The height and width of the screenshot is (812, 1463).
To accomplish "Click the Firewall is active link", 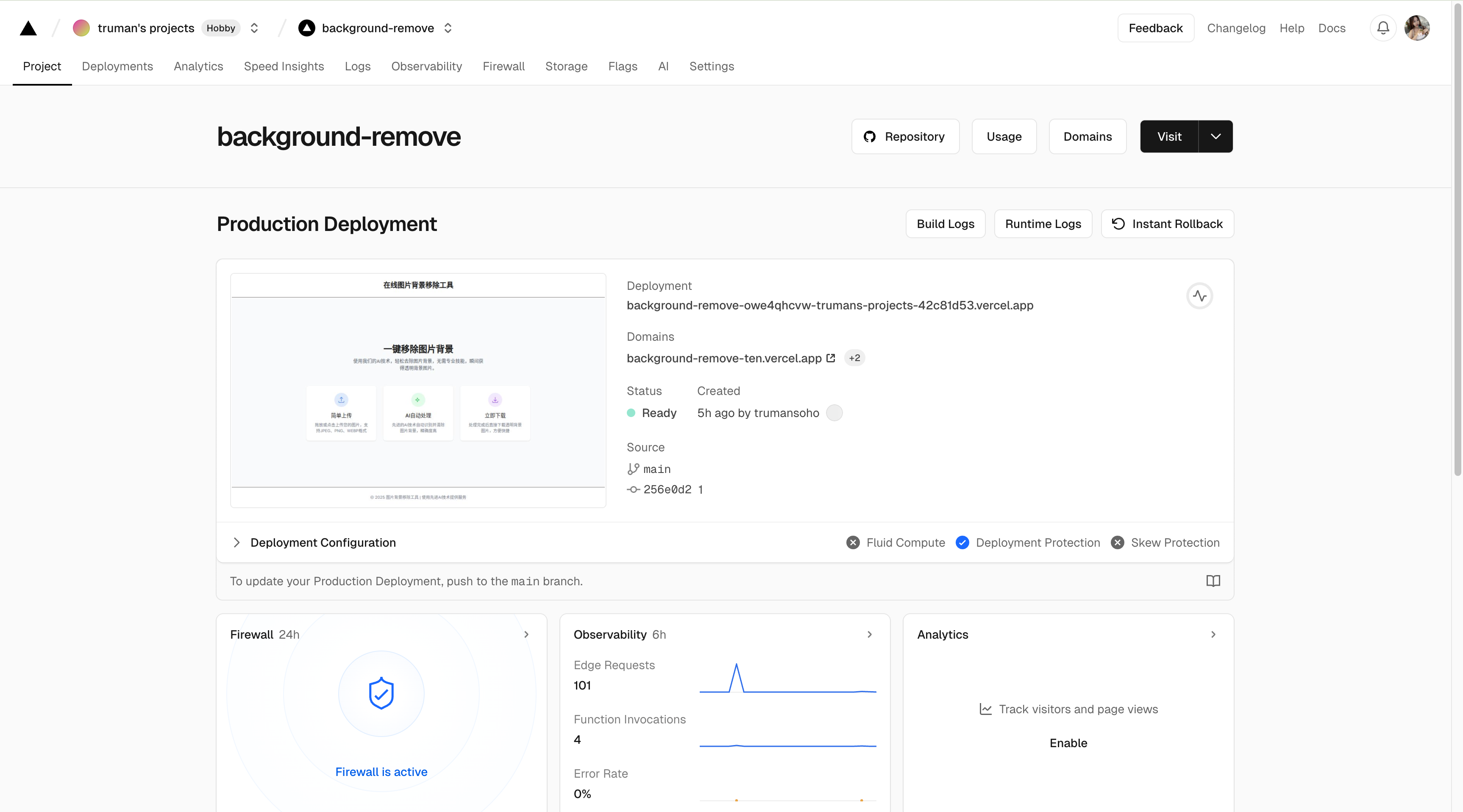I will coord(381,772).
